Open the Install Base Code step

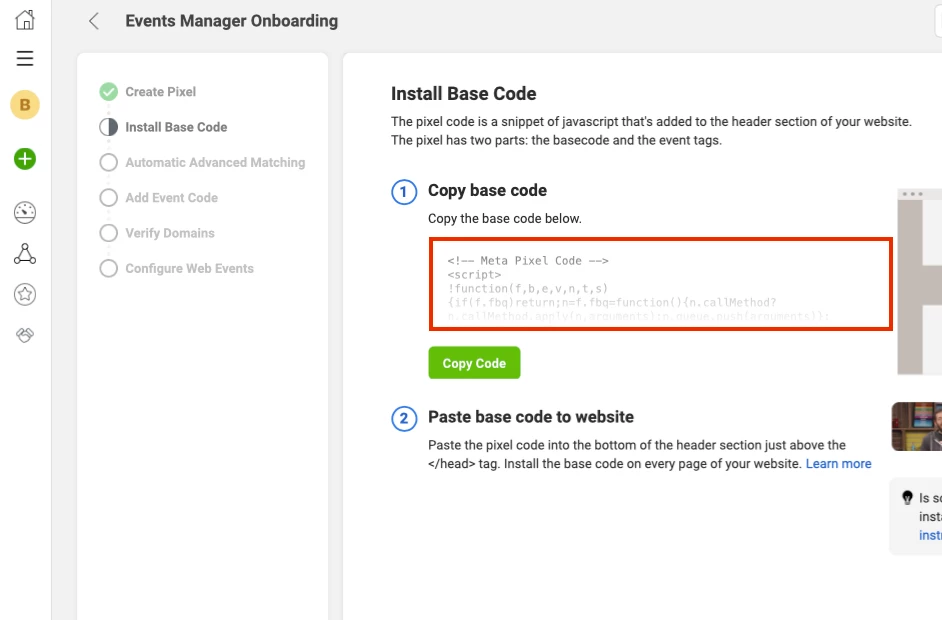pos(176,127)
